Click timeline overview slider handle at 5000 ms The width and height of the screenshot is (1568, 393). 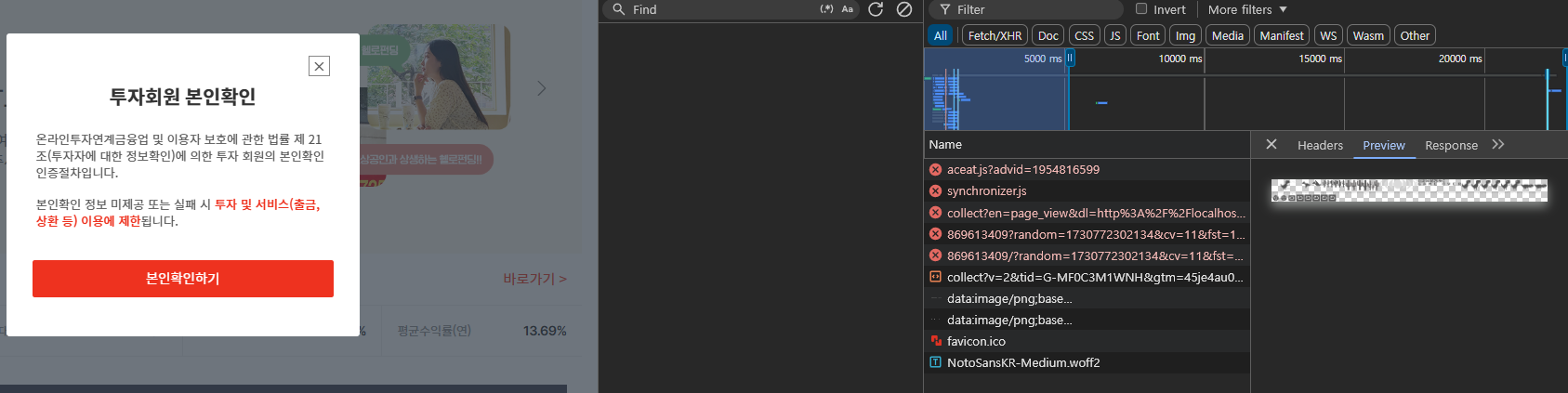coord(1070,58)
